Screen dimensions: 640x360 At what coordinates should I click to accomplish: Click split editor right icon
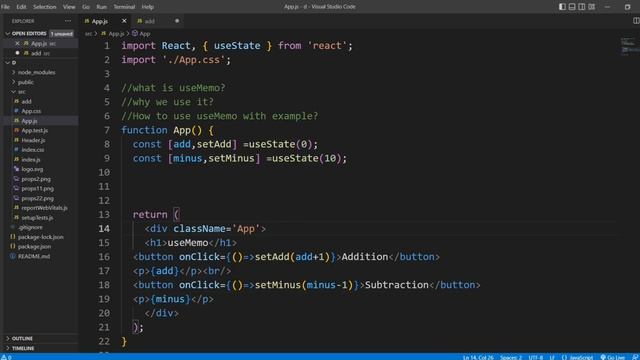click(x=636, y=21)
